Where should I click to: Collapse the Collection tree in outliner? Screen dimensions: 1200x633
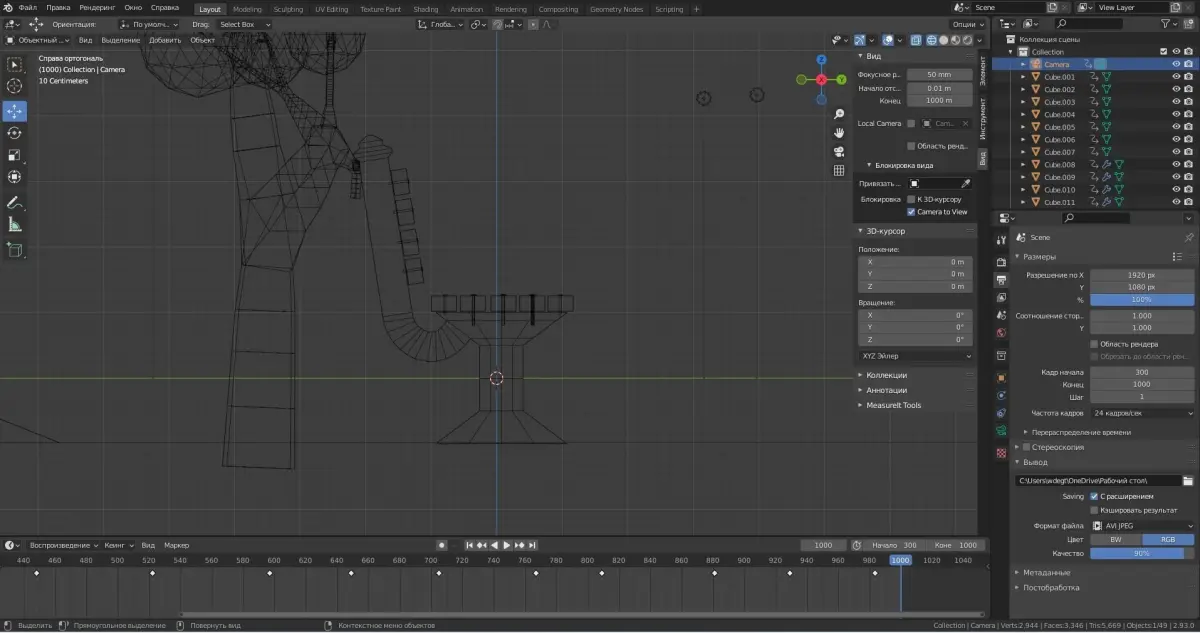(1011, 52)
